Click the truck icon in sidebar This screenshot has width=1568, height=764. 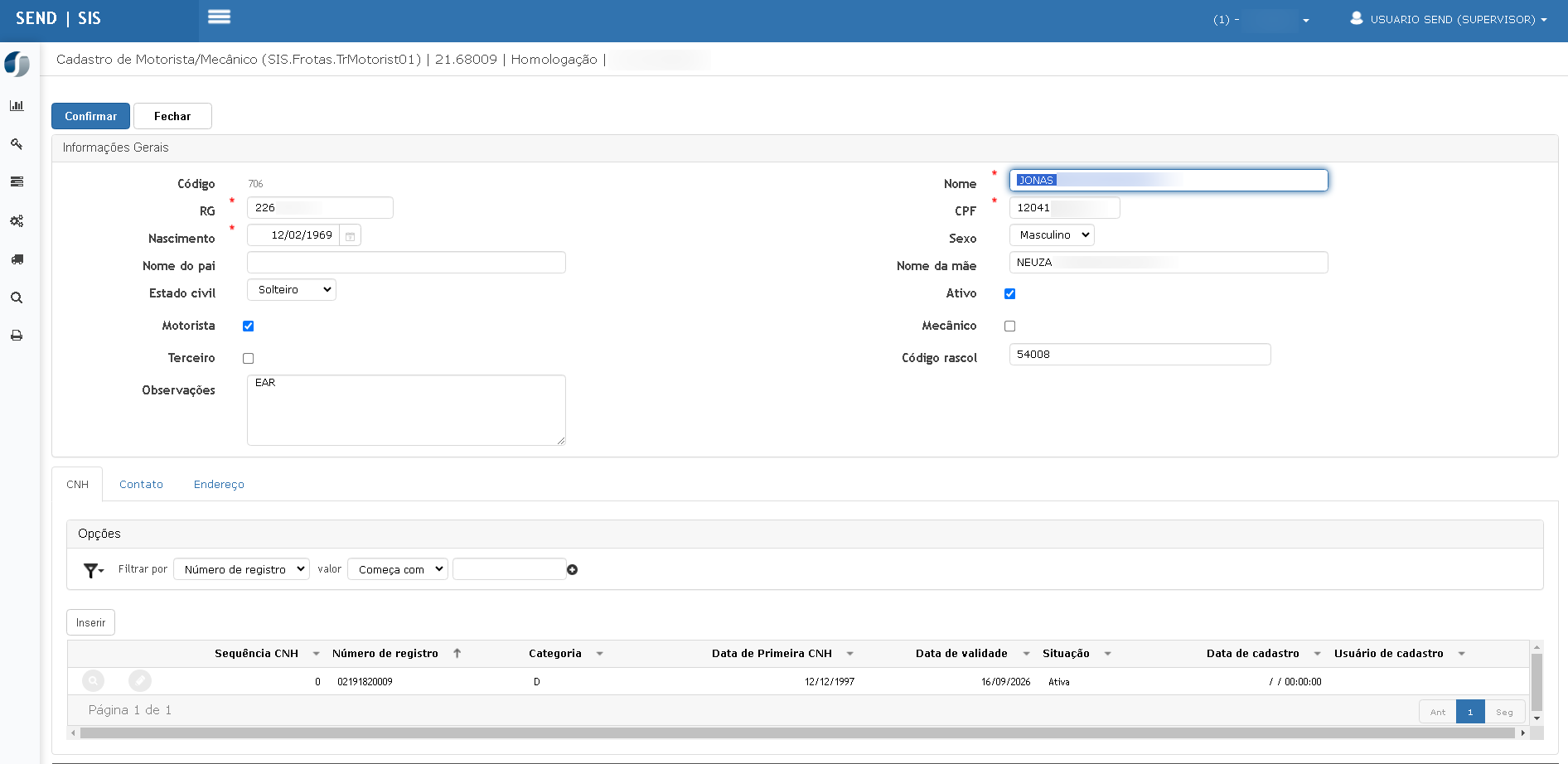click(x=17, y=259)
